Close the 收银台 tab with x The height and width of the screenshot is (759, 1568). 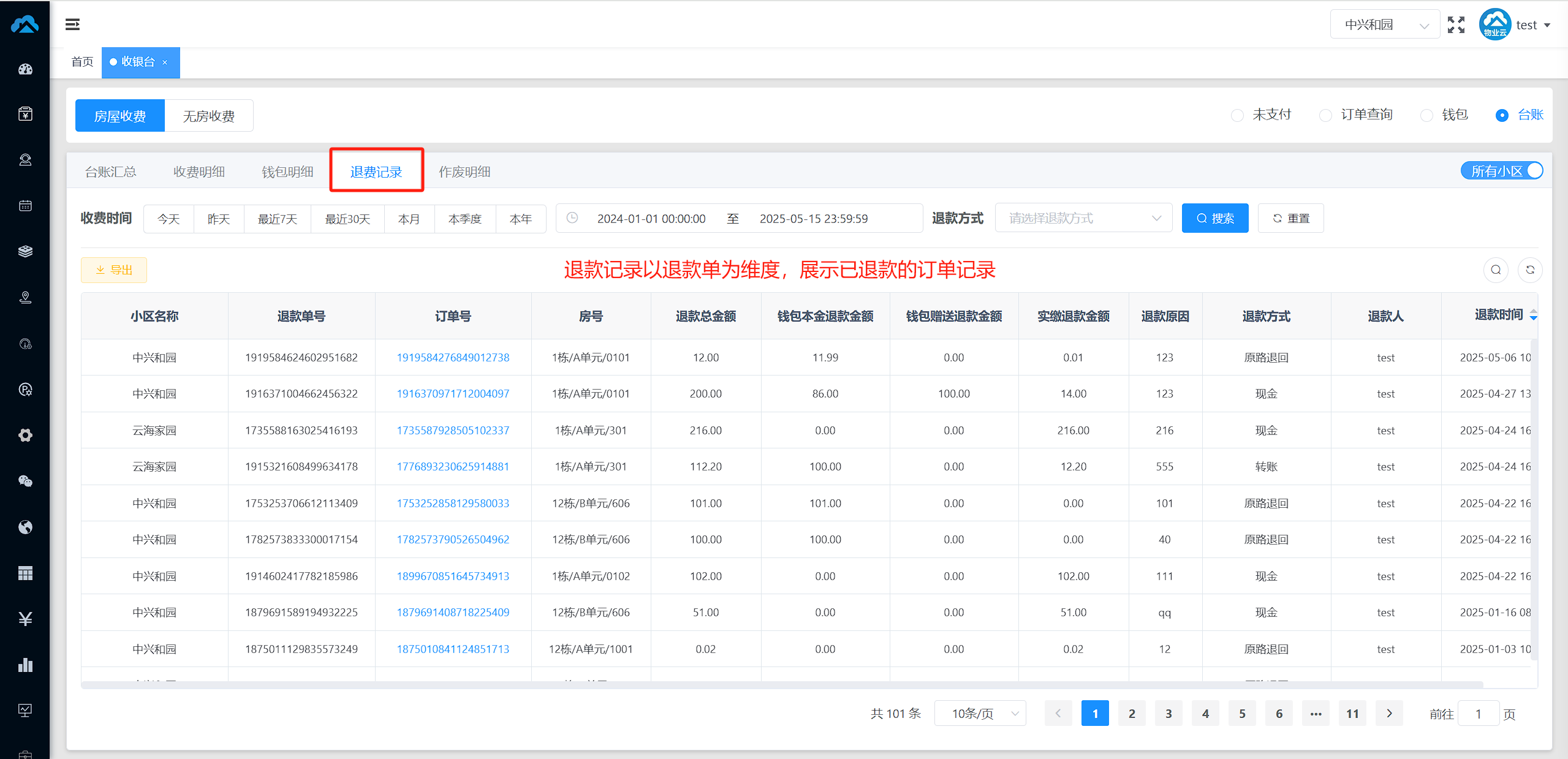(x=165, y=62)
